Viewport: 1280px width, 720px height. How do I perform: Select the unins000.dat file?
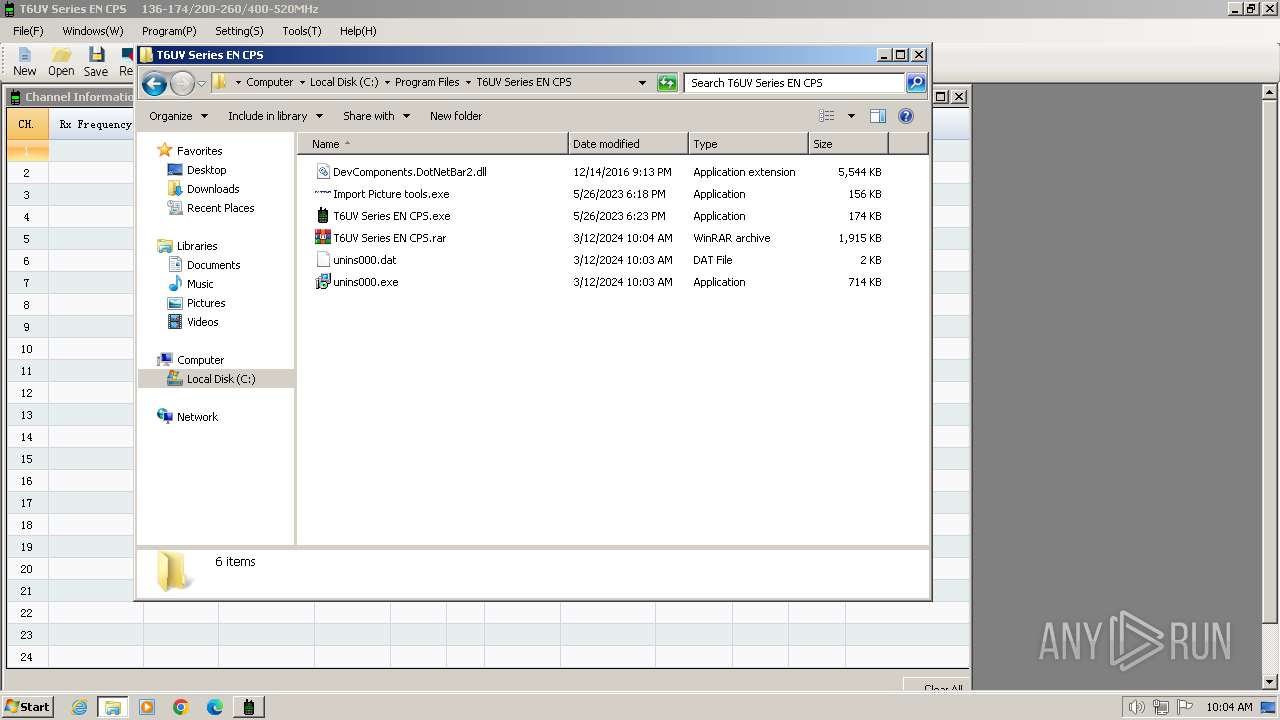364,260
